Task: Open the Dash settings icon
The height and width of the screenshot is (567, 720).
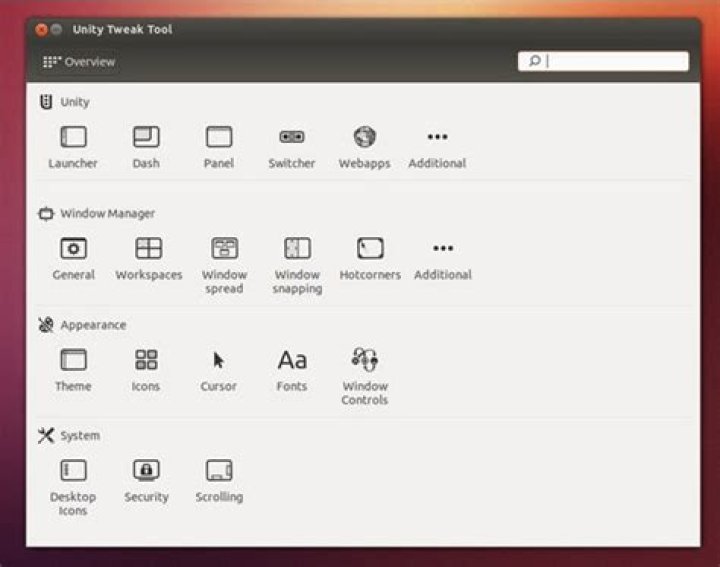Action: pos(146,137)
